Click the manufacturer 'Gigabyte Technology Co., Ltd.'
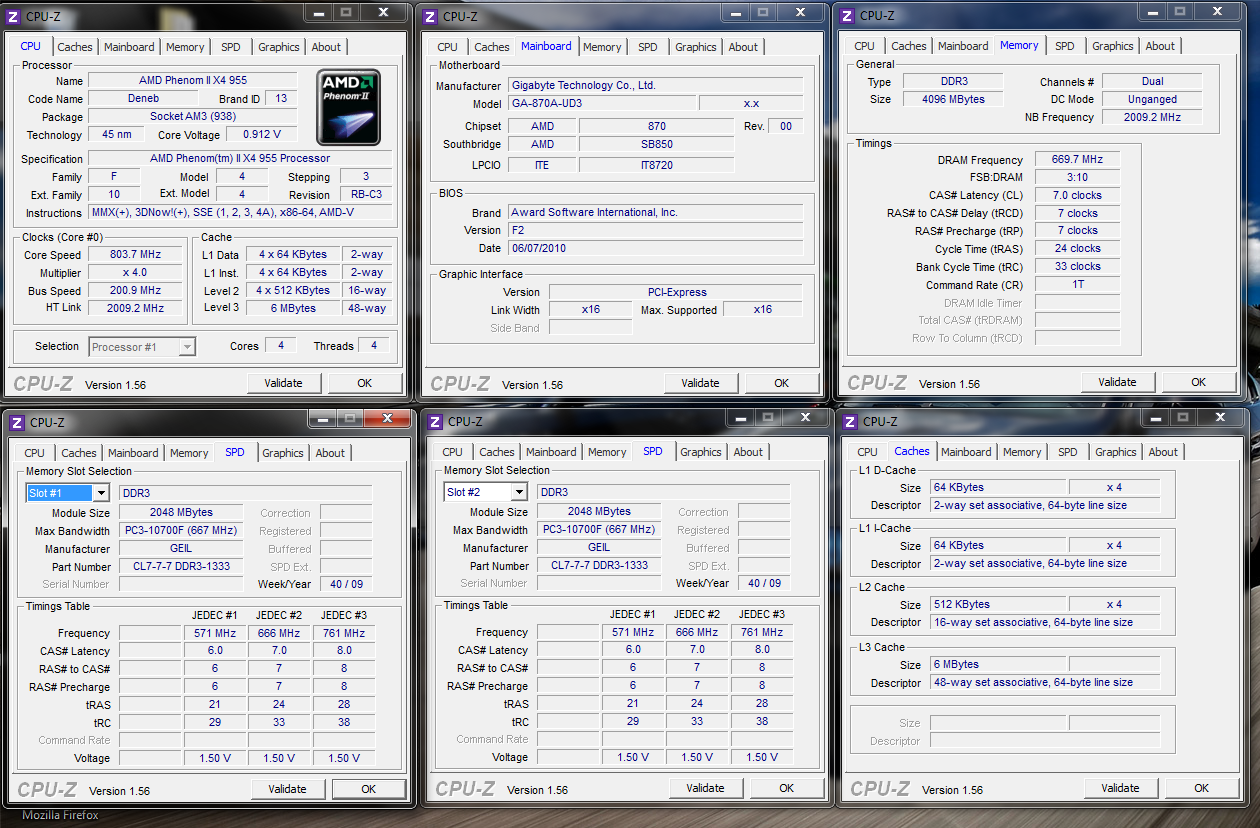Image resolution: width=1260 pixels, height=828 pixels. pyautogui.click(x=655, y=86)
